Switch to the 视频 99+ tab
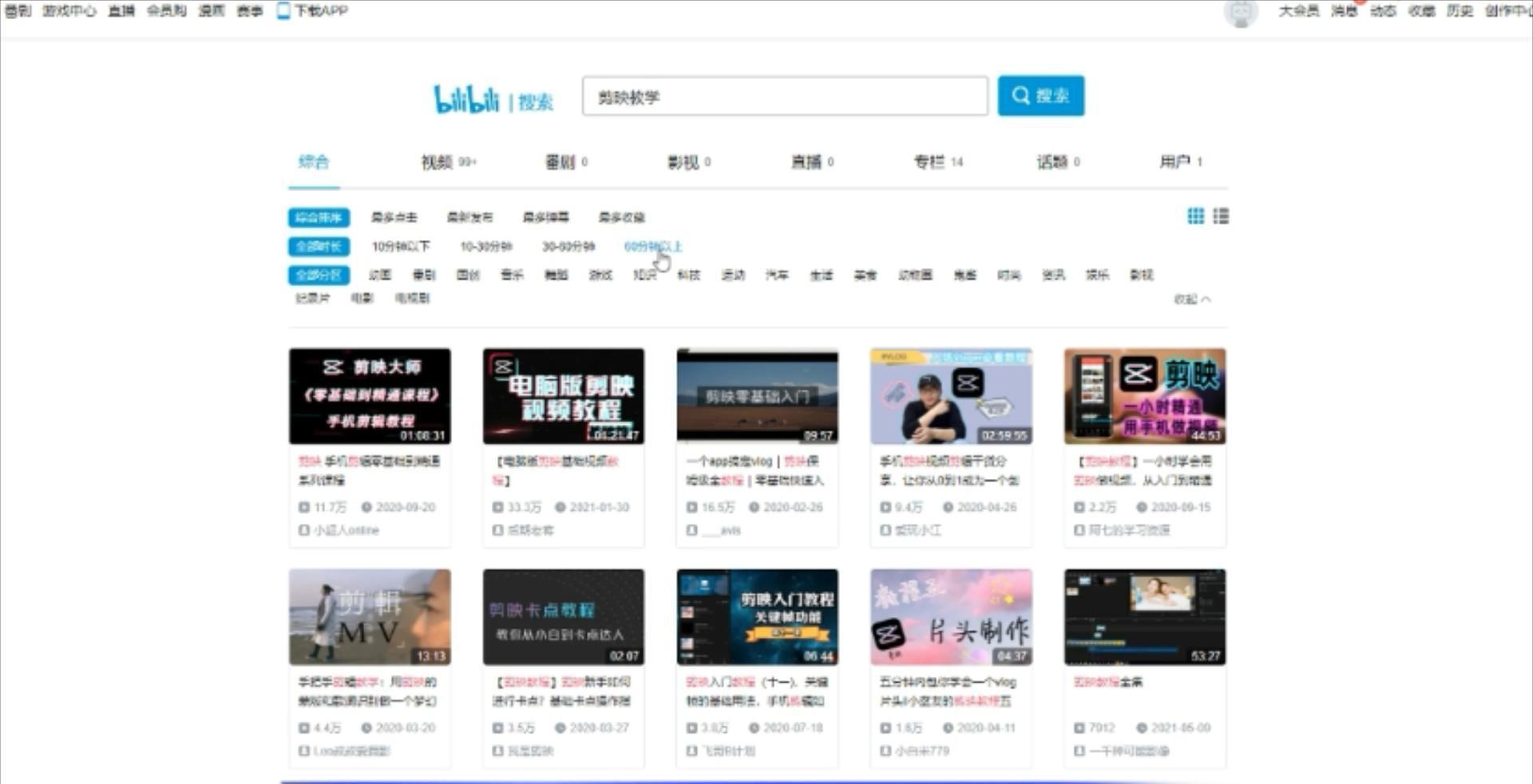 449,162
